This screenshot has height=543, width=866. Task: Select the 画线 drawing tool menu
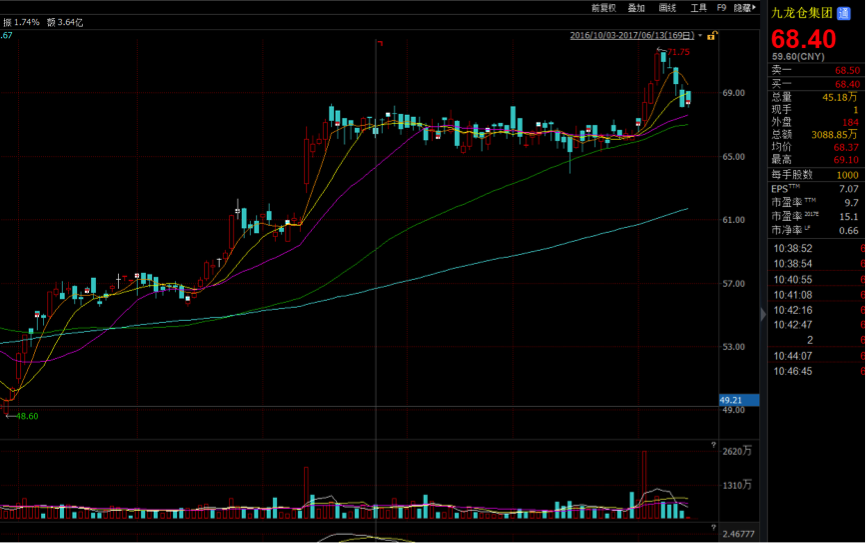(667, 7)
